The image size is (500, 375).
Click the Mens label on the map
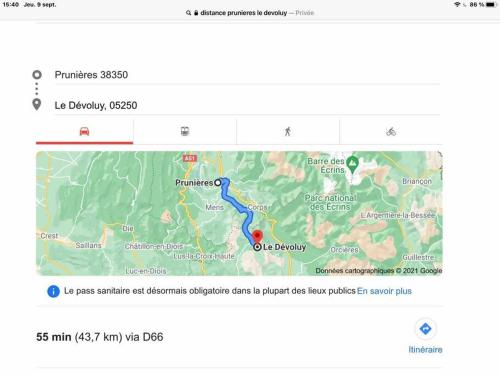(214, 207)
